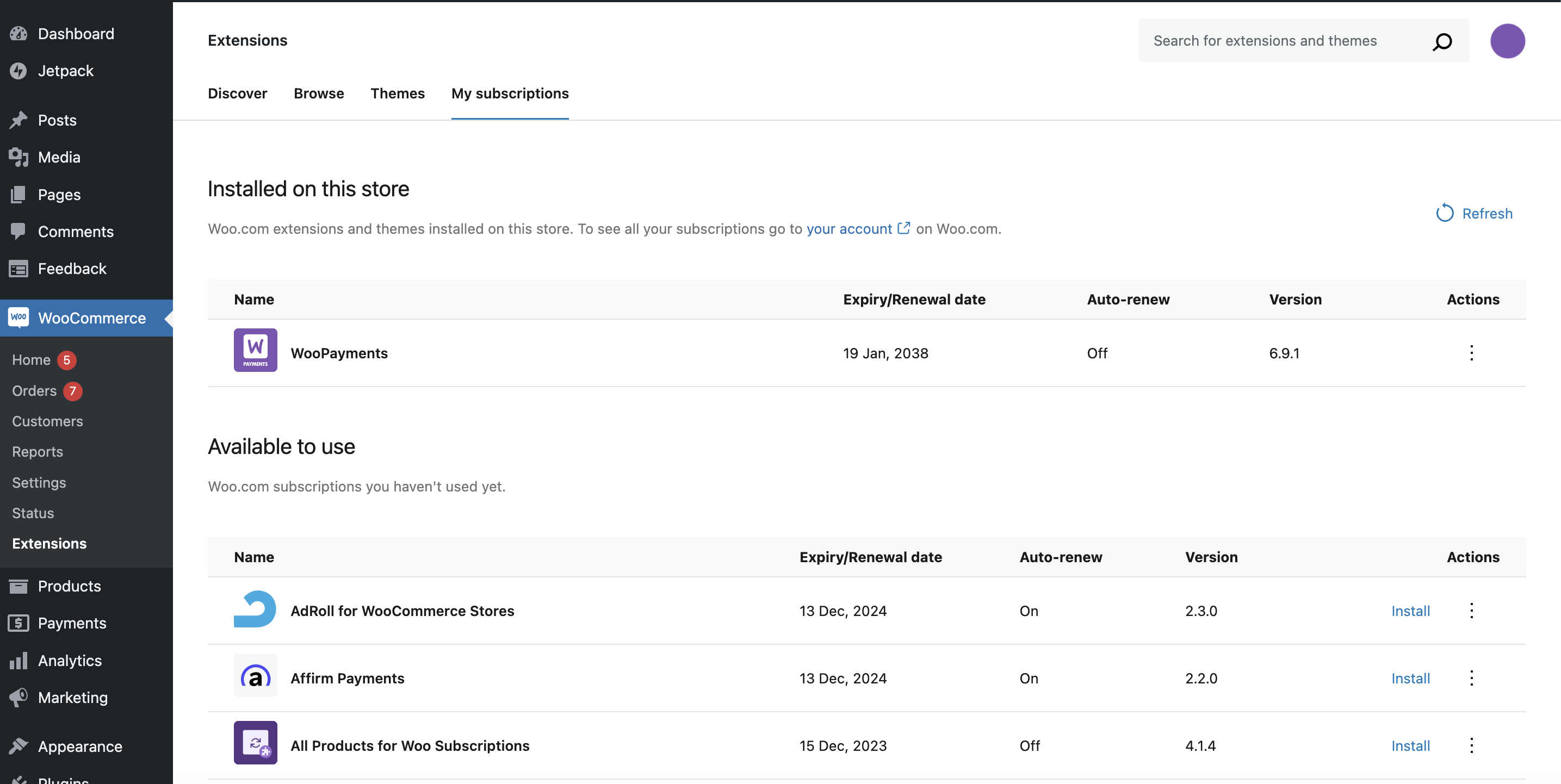Open the Jetpack section
The width and height of the screenshot is (1561, 784).
click(x=19, y=71)
